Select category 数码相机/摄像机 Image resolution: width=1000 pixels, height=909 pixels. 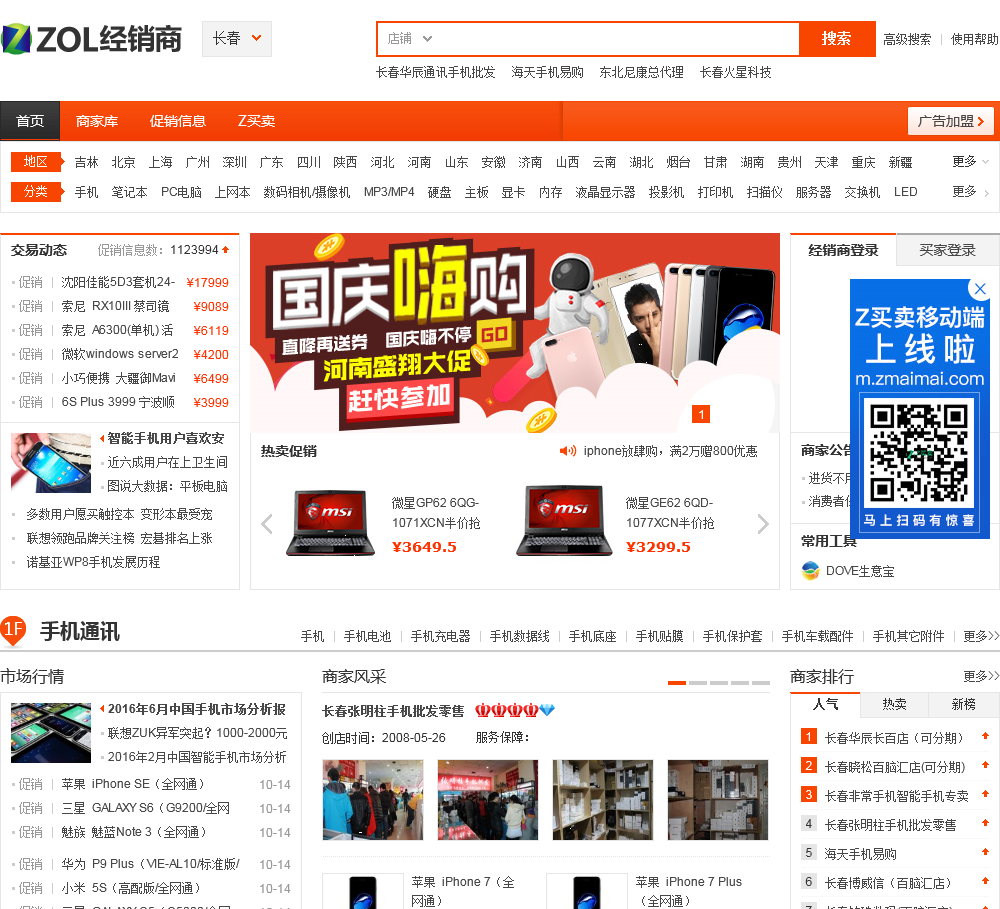[x=307, y=192]
